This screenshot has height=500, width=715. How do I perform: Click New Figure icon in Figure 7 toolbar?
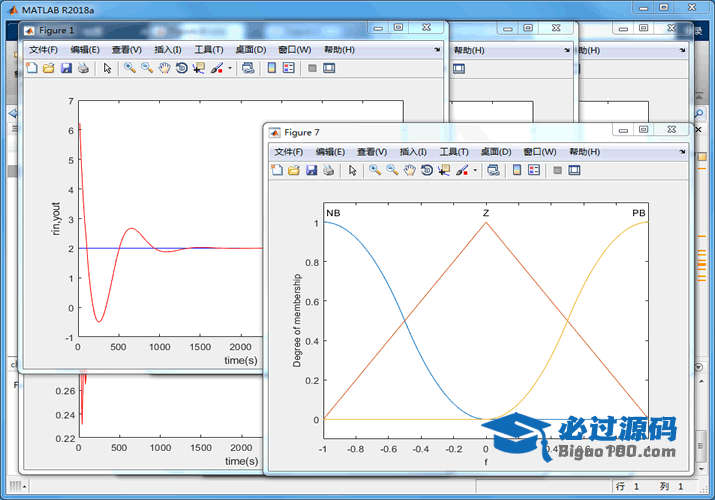pos(277,170)
